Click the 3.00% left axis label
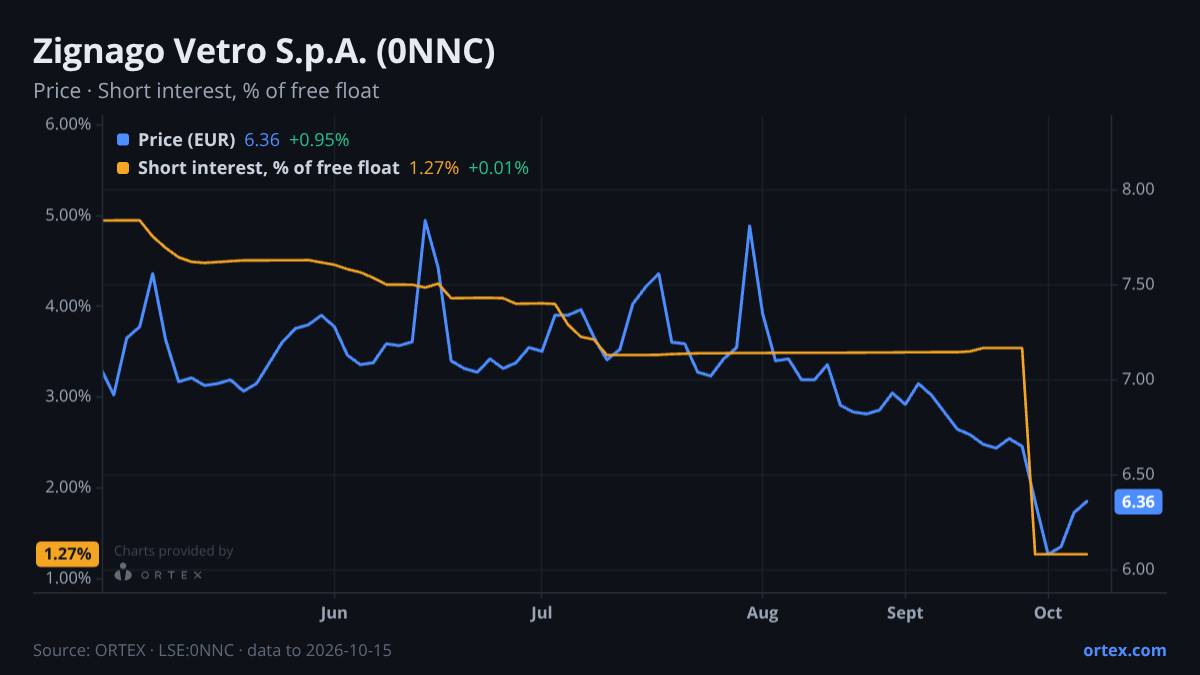The image size is (1200, 675). [x=68, y=396]
